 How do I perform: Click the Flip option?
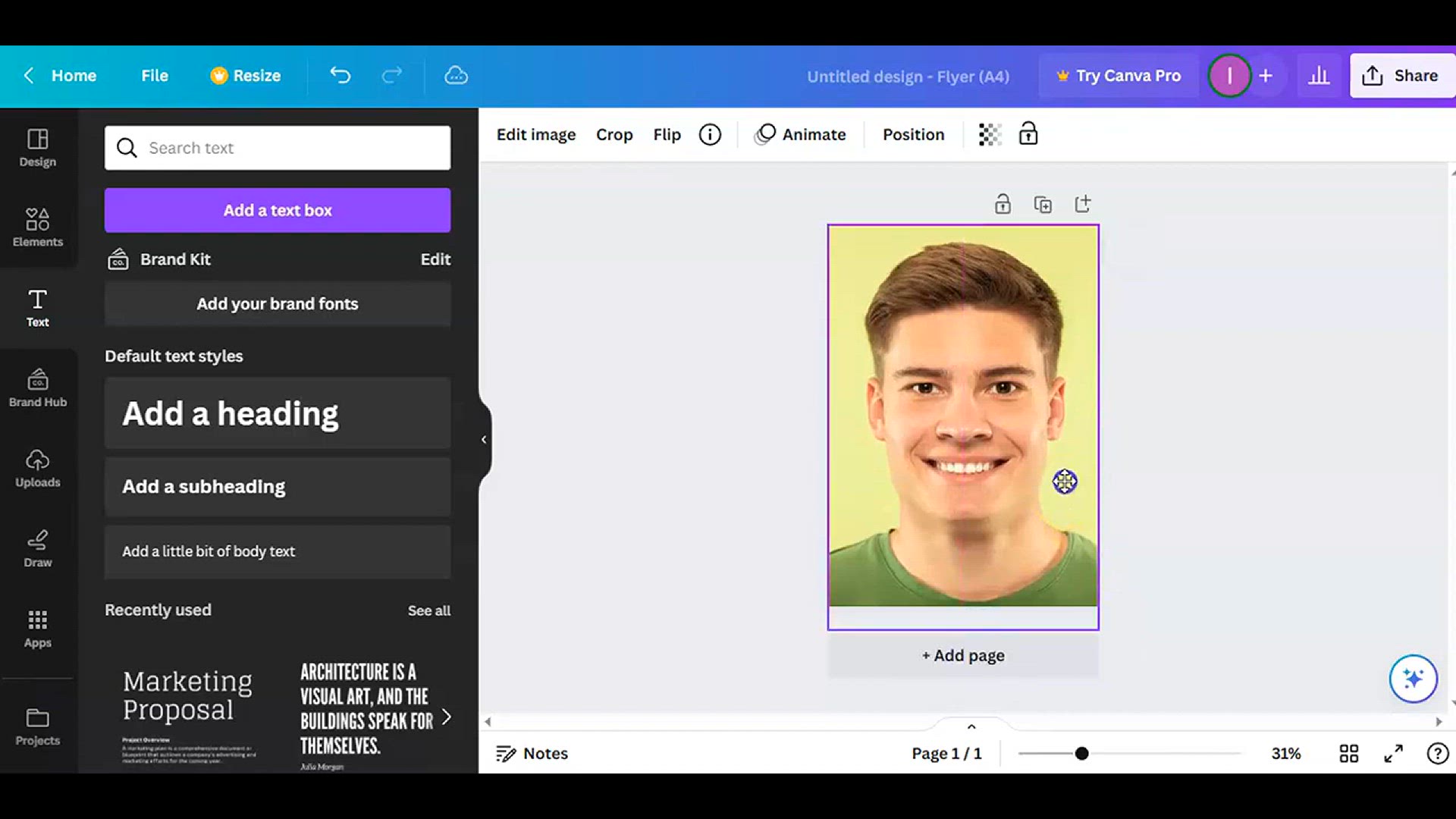click(667, 135)
